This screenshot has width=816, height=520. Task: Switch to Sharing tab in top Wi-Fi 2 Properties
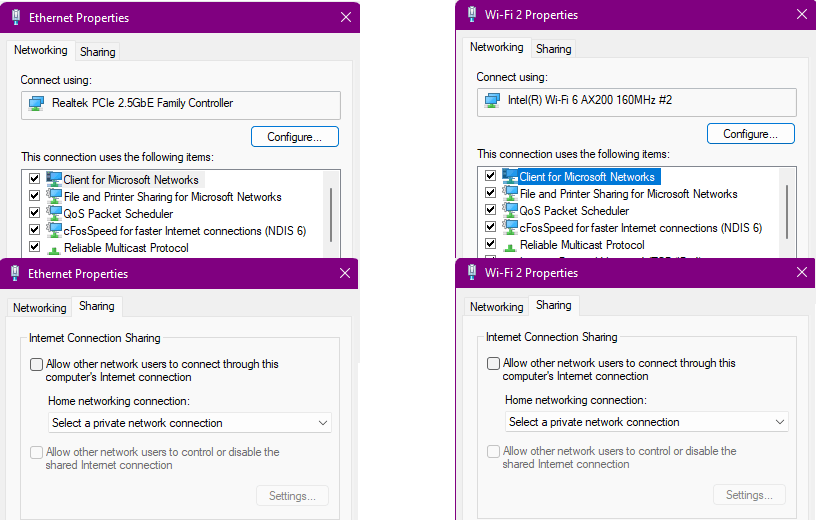click(x=553, y=49)
